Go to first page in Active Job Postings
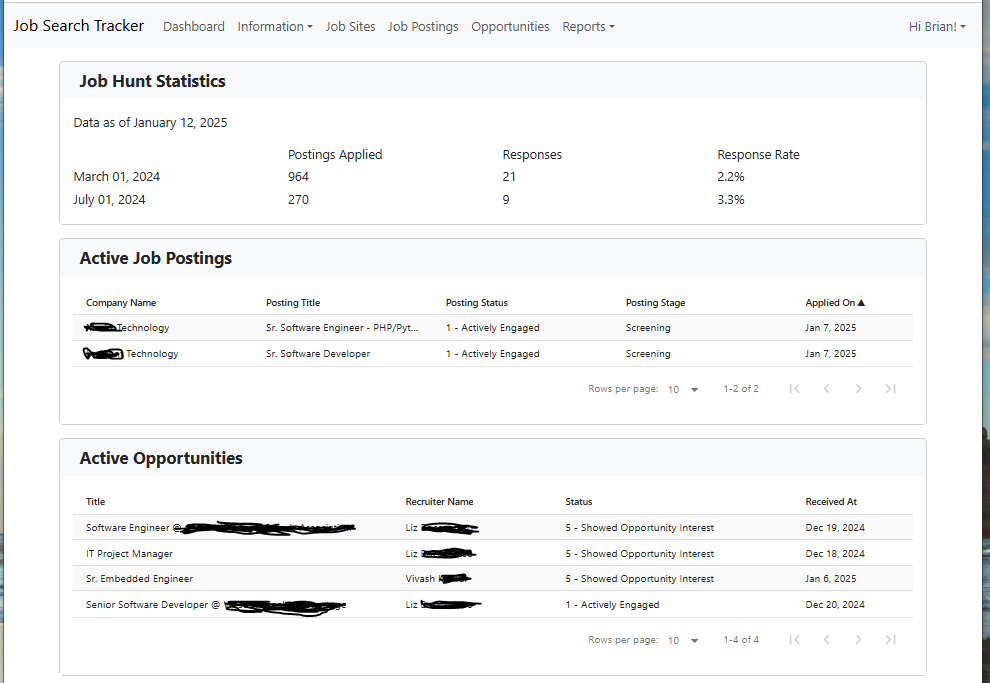 pos(794,389)
